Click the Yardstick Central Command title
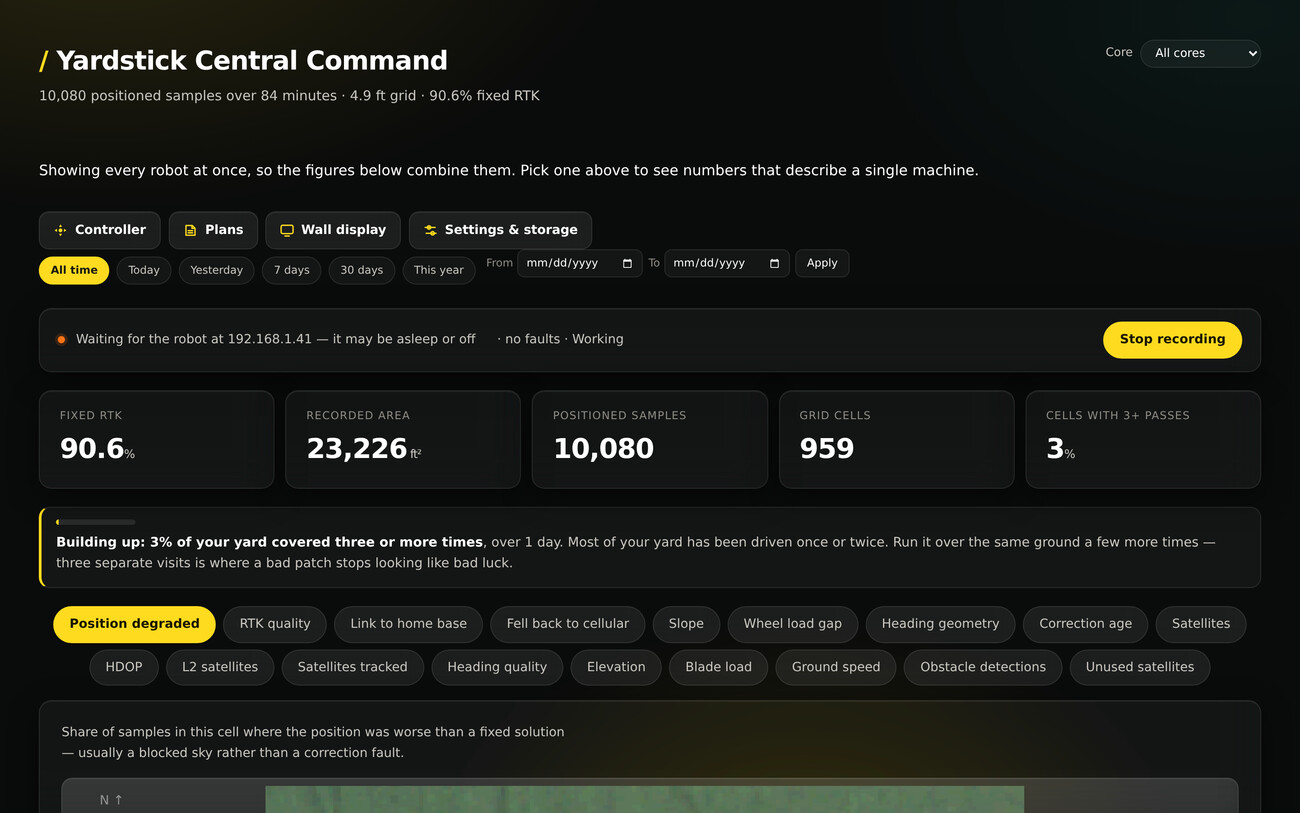This screenshot has width=1300, height=813. 252,60
